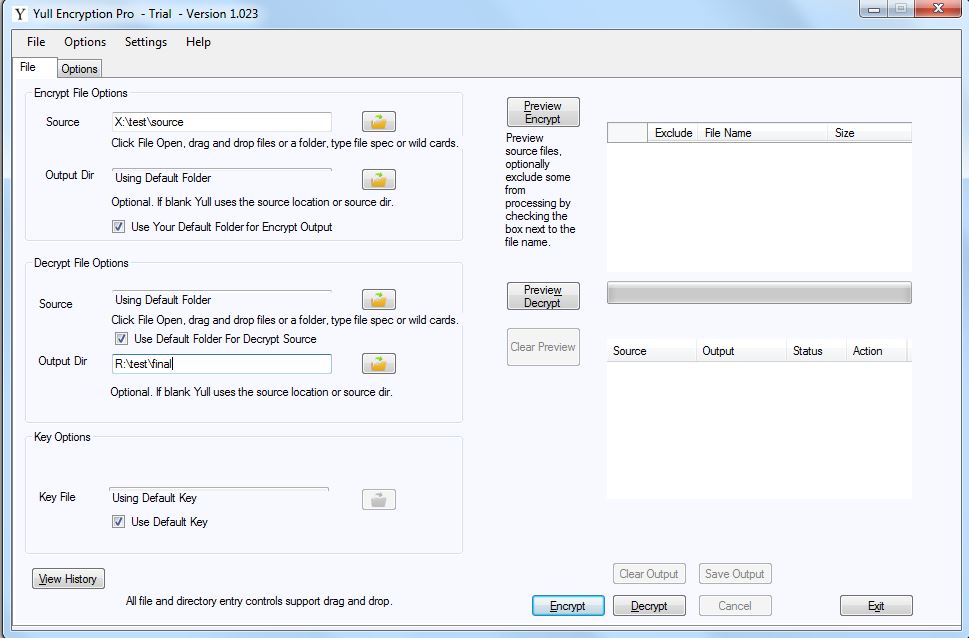The width and height of the screenshot is (969, 638).
Task: Toggle Use Default Folder For Decrypt Source
Action: coord(121,339)
